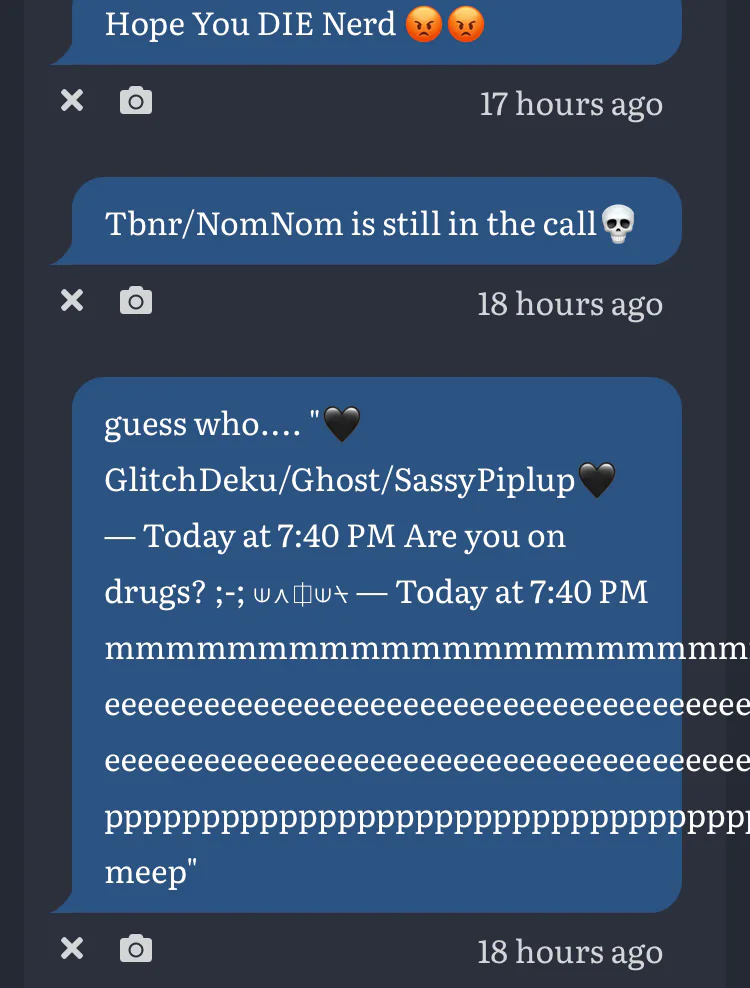Click the word "meep" closing the message

(x=146, y=873)
